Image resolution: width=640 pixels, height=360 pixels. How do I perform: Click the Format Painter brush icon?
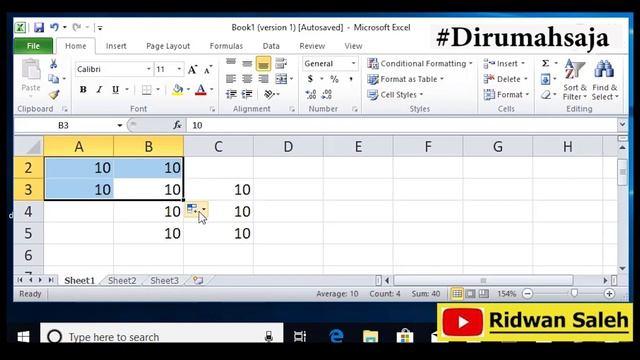pos(54,95)
